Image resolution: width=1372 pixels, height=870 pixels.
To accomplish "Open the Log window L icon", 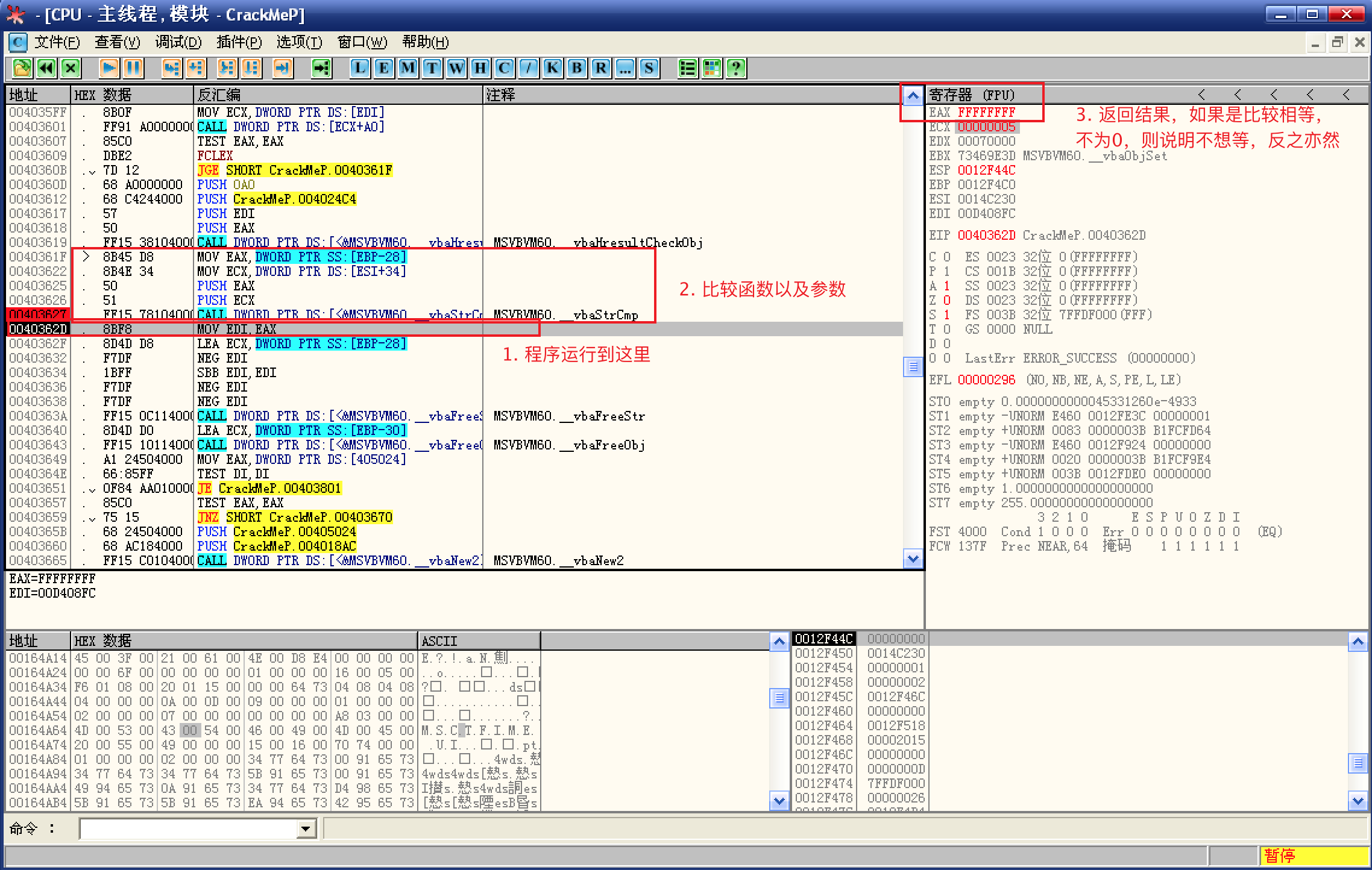I will coord(360,68).
